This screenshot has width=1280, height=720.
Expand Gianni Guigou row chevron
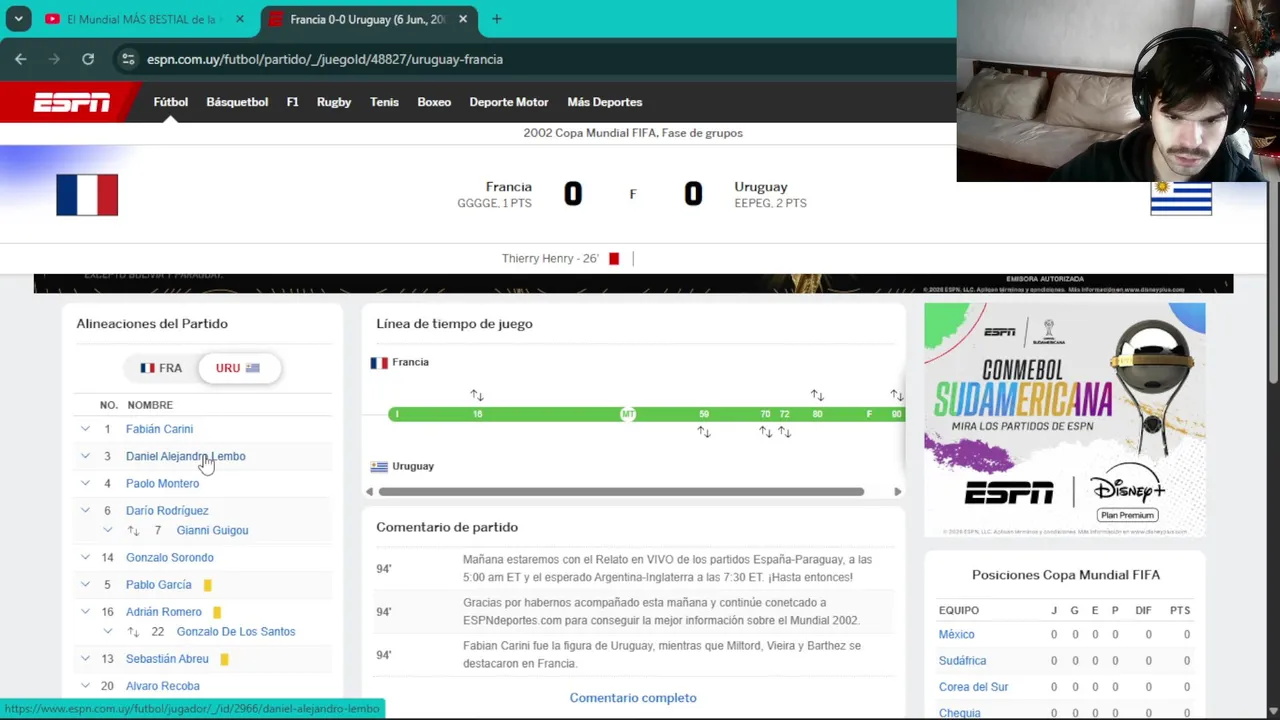tap(108, 530)
